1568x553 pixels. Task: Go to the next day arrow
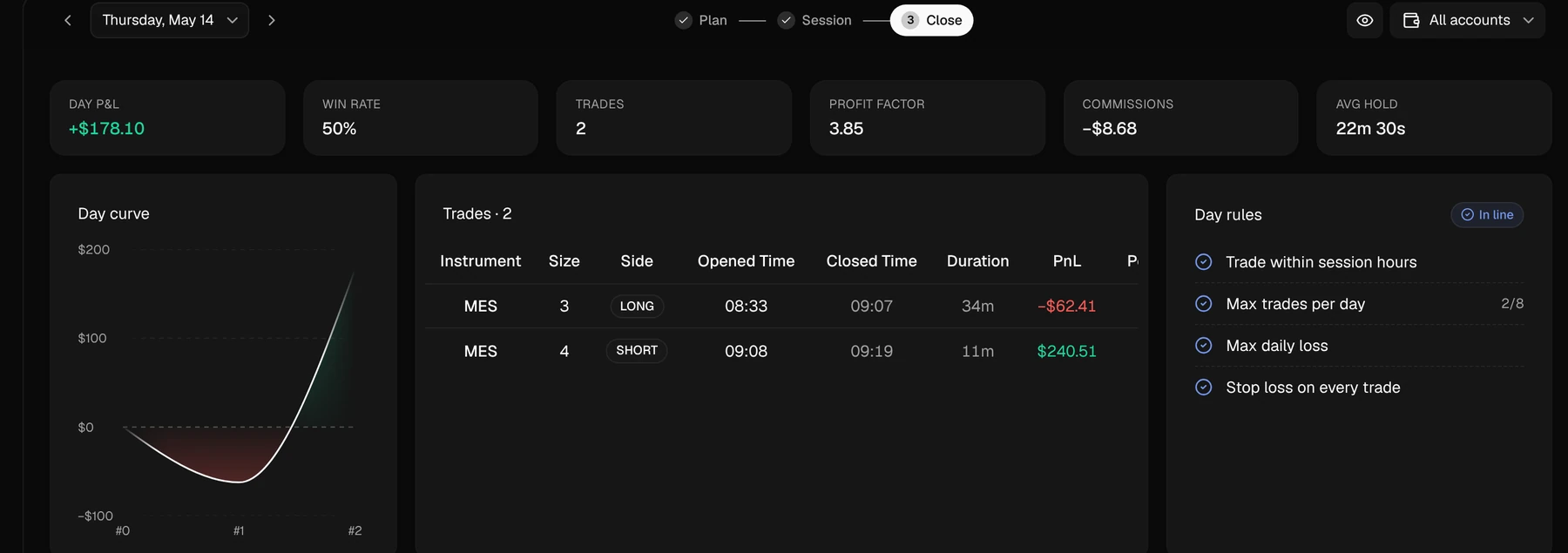272,20
